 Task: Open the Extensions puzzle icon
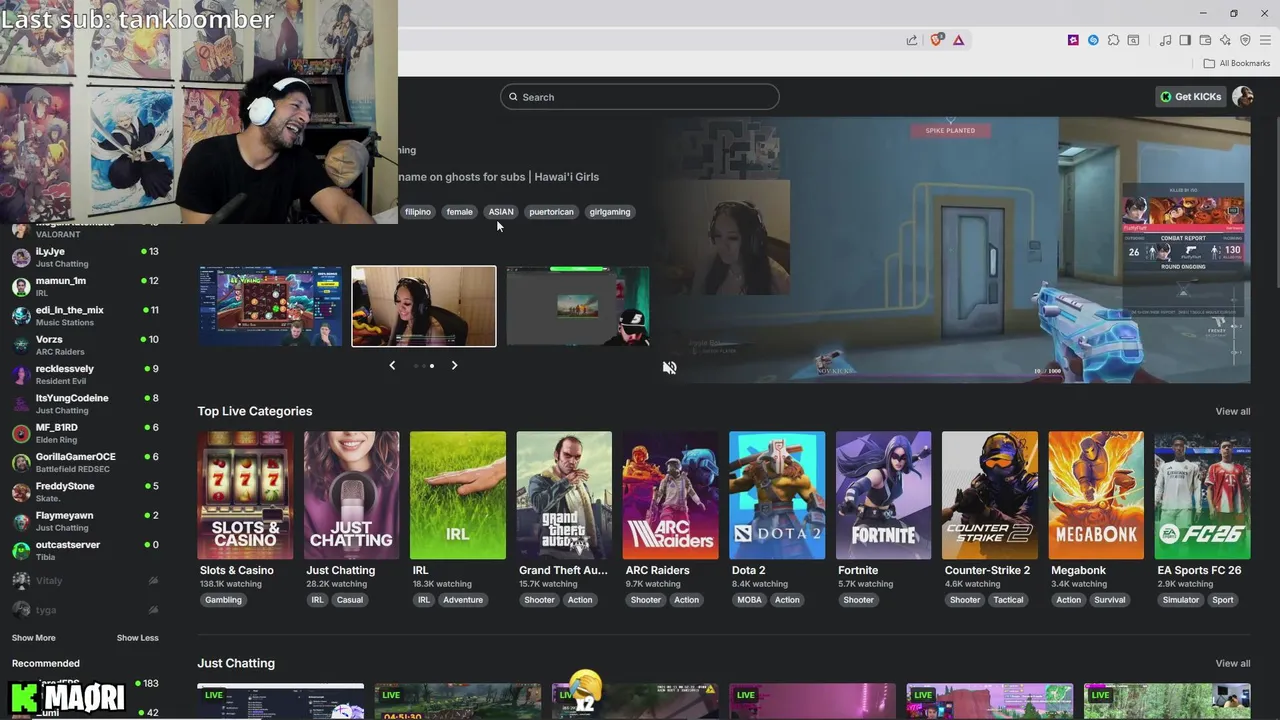click(x=1113, y=40)
